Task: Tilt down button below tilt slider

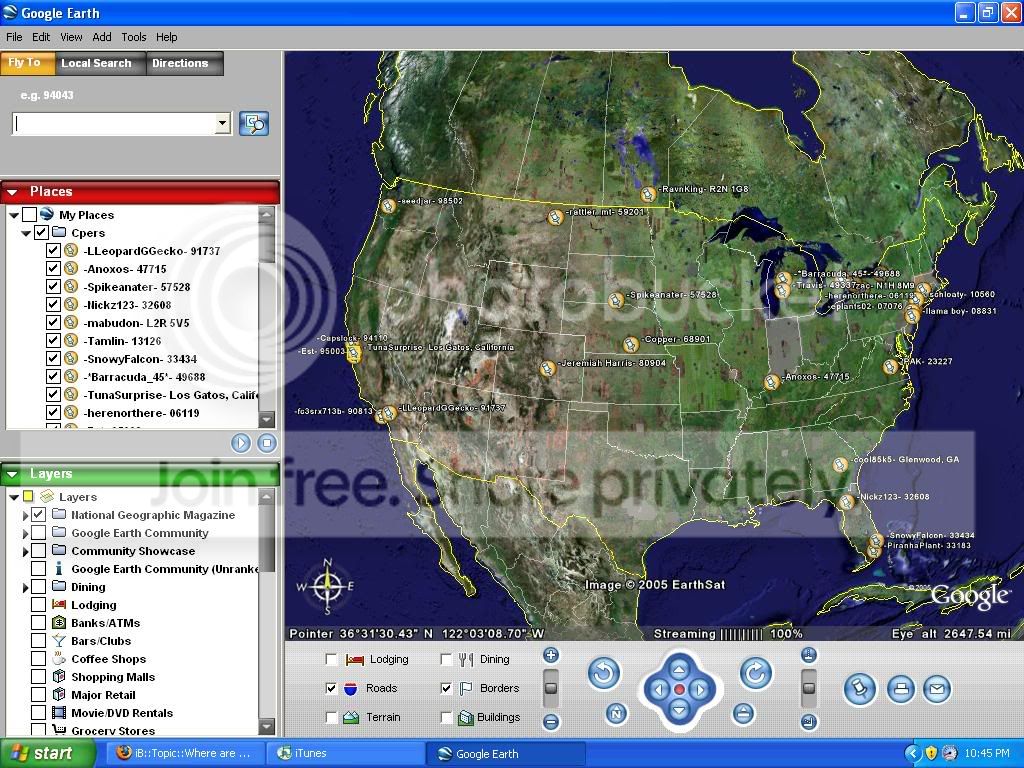Action: [808, 722]
